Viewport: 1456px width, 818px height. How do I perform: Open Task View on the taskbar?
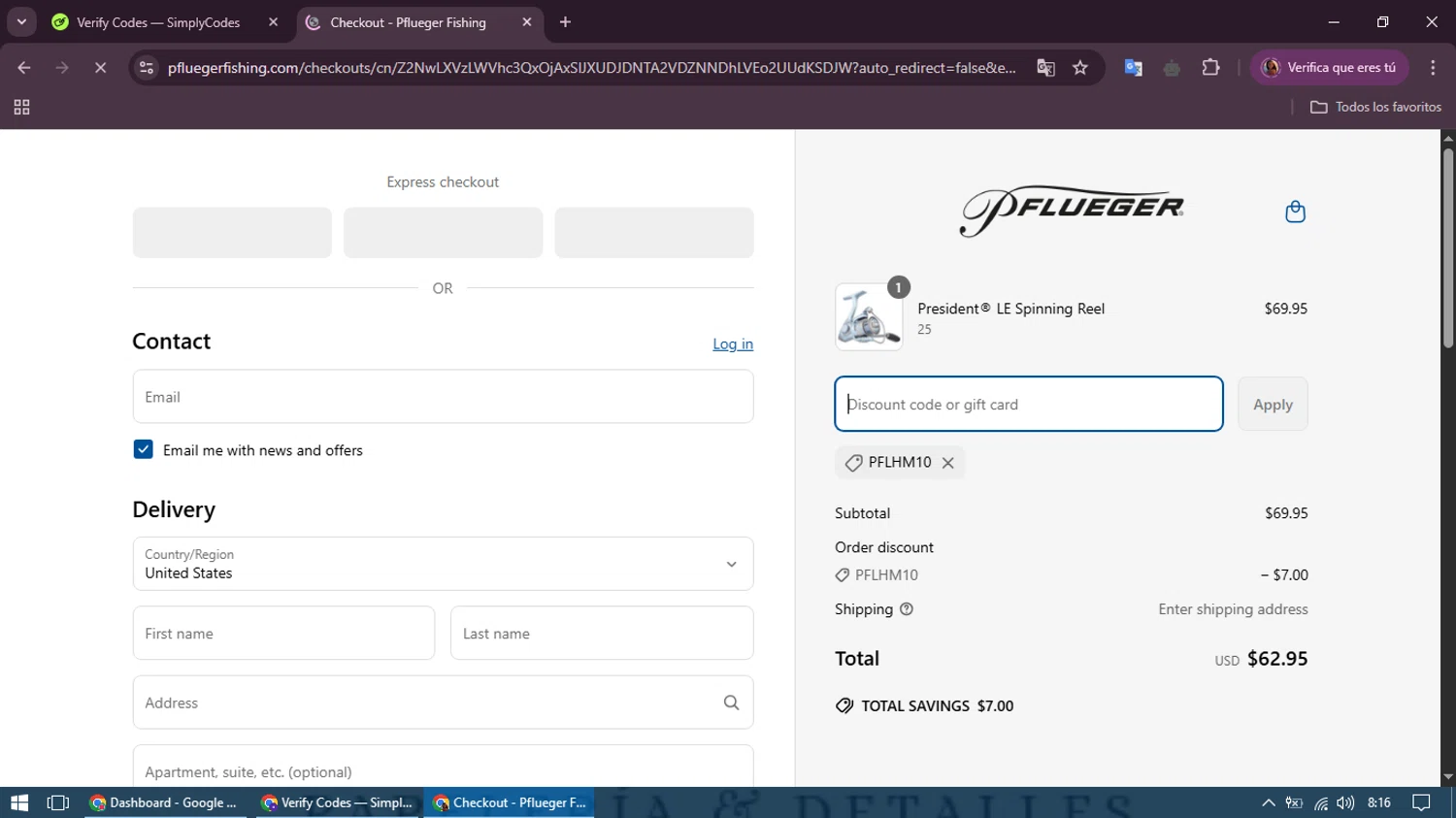click(58, 802)
